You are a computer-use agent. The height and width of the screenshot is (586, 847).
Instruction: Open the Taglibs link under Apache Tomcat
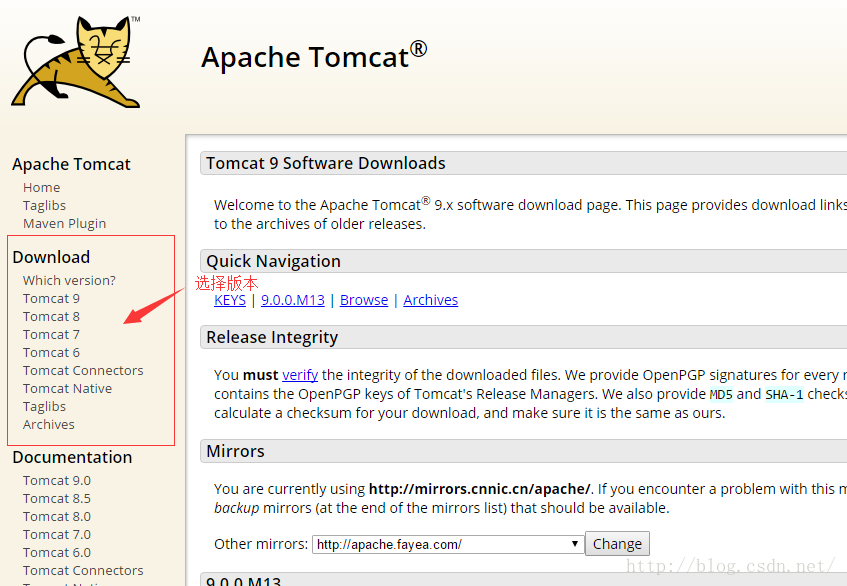coord(44,205)
